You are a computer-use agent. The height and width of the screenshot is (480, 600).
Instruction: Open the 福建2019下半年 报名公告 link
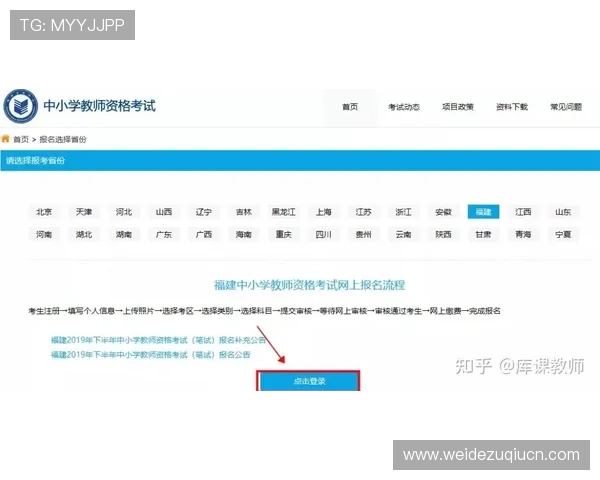pyautogui.click(x=150, y=355)
